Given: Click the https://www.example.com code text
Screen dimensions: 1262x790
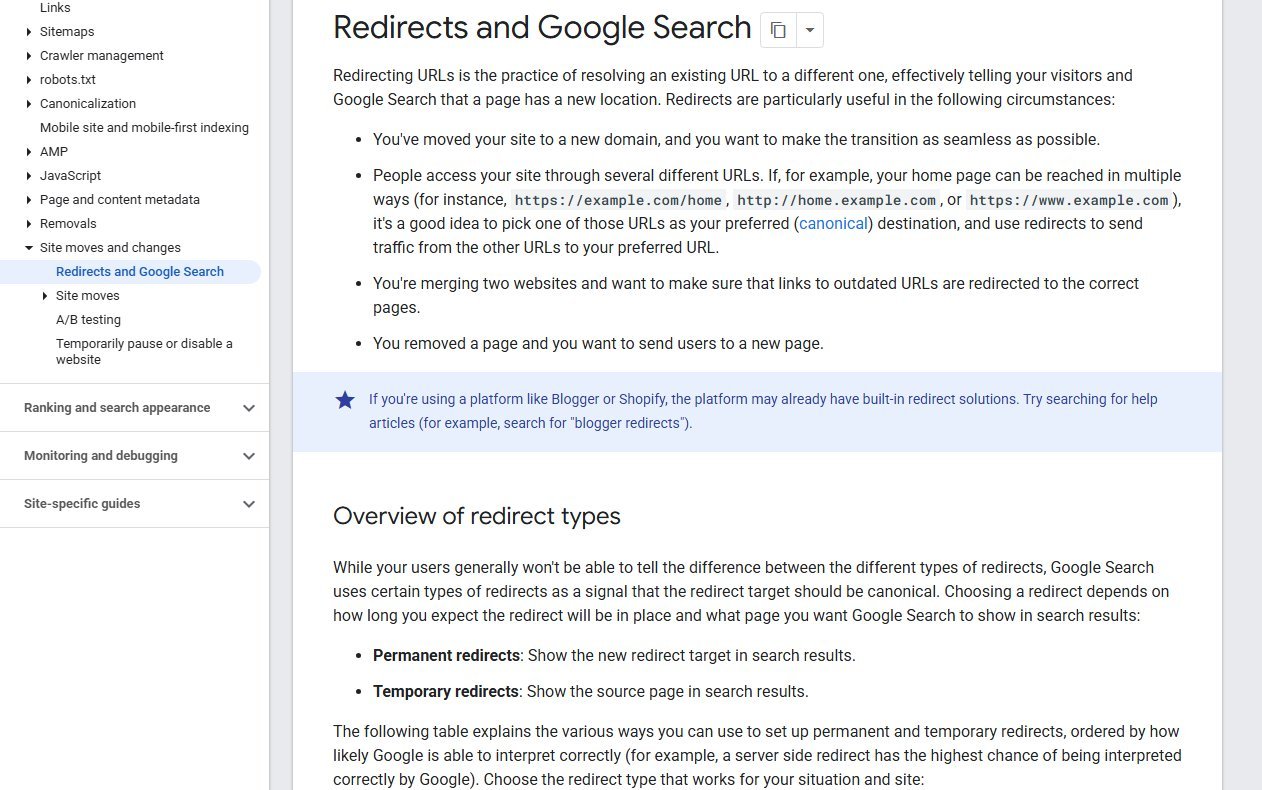Looking at the screenshot, I should [x=1069, y=200].
